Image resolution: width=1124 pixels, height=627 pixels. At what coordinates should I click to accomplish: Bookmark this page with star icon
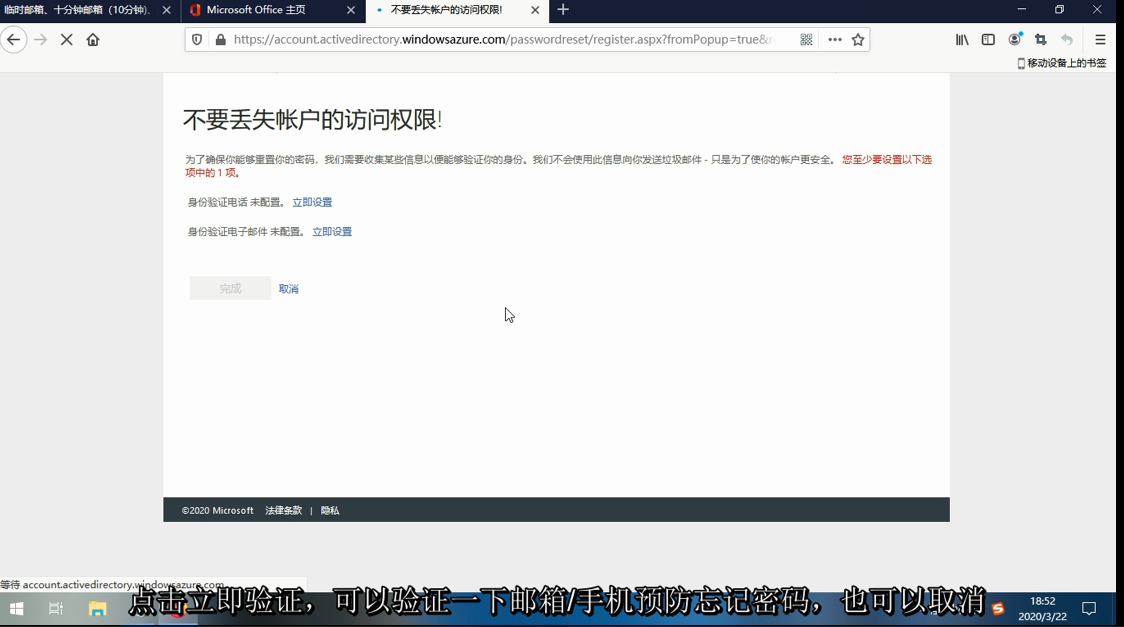click(x=858, y=39)
